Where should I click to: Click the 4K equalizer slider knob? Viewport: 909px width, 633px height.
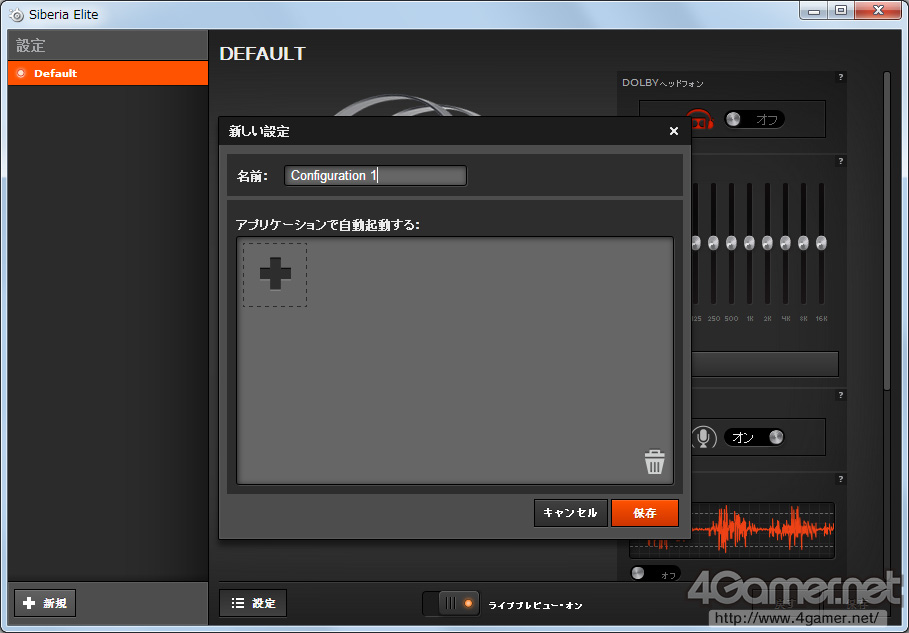[x=786, y=243]
